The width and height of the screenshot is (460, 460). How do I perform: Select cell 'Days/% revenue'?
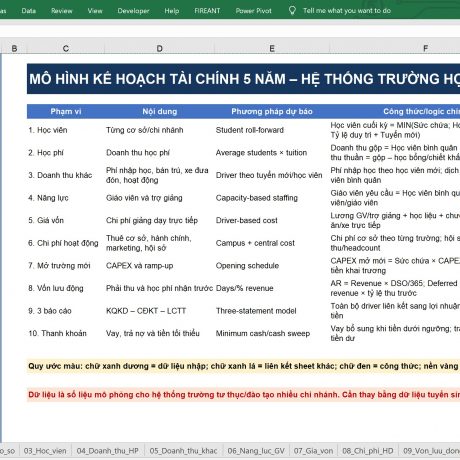click(x=272, y=288)
